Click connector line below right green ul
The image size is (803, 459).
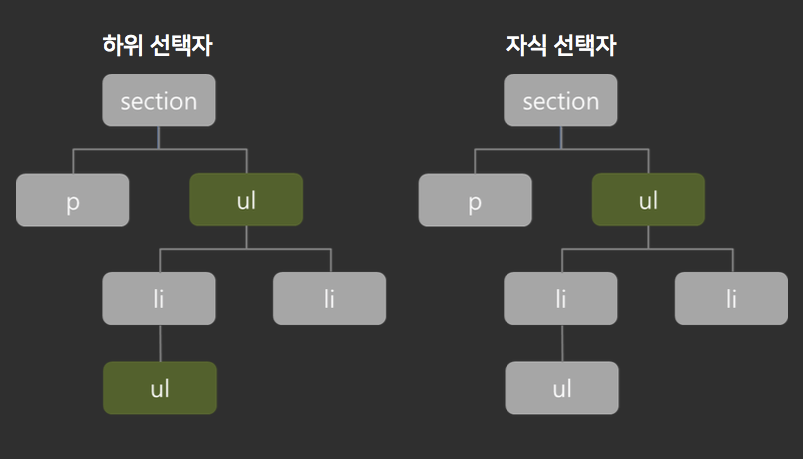point(648,237)
